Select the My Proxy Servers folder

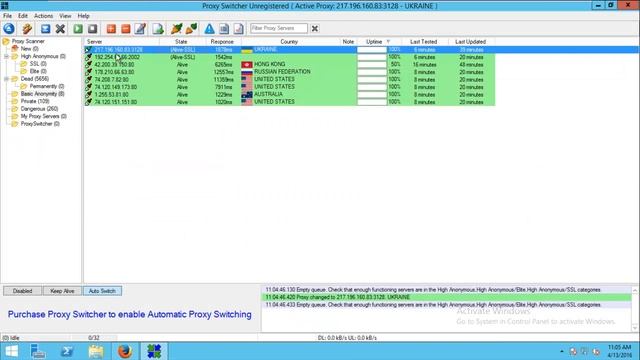(44, 116)
